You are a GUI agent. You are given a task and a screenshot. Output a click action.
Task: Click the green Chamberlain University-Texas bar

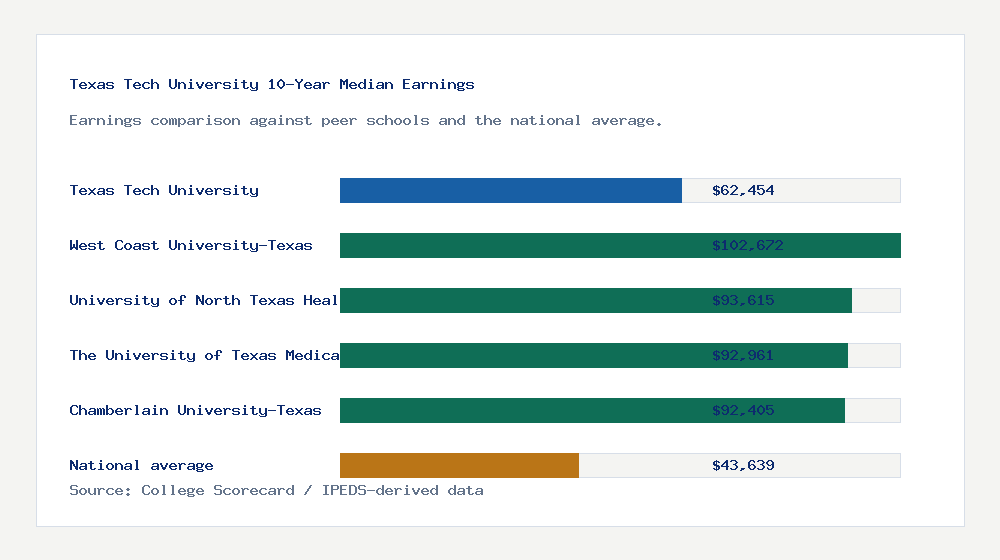pos(592,410)
